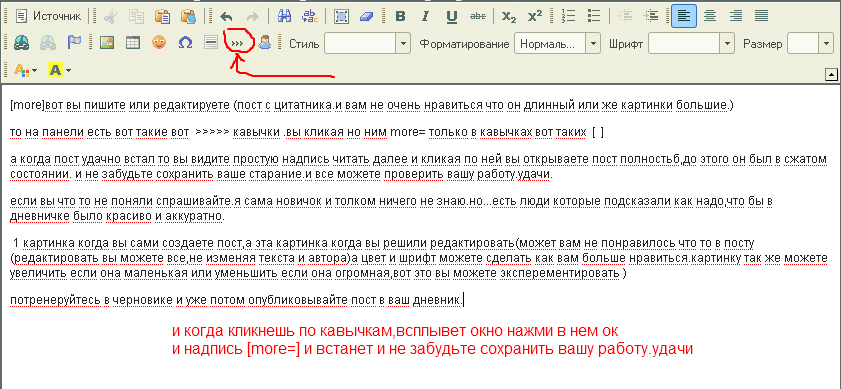Expand the text color dropdown arrow
The width and height of the screenshot is (841, 389).
[x=35, y=71]
